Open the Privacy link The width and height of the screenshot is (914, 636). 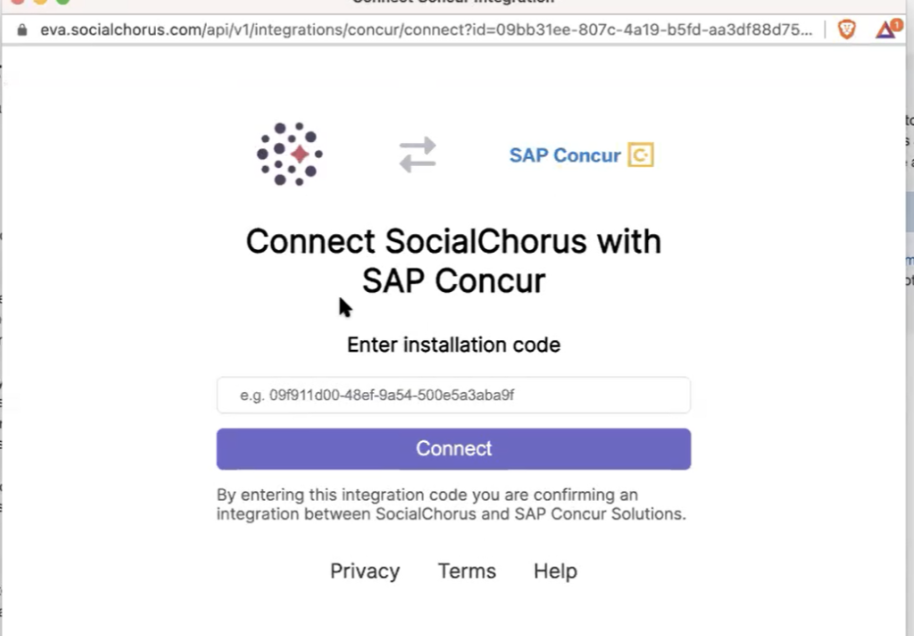click(364, 571)
